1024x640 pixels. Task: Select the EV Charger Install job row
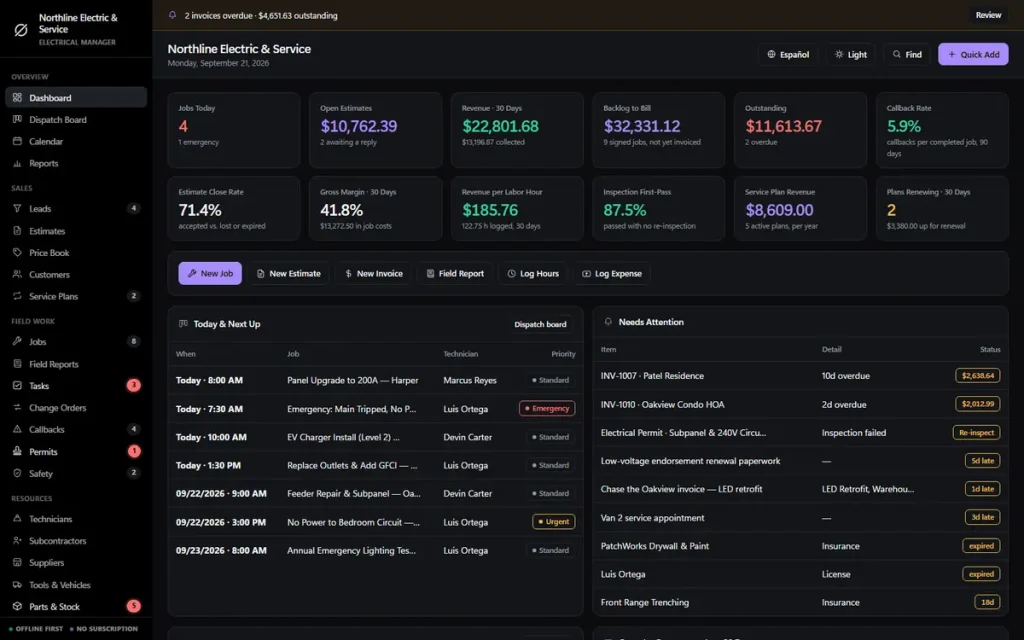click(x=376, y=437)
